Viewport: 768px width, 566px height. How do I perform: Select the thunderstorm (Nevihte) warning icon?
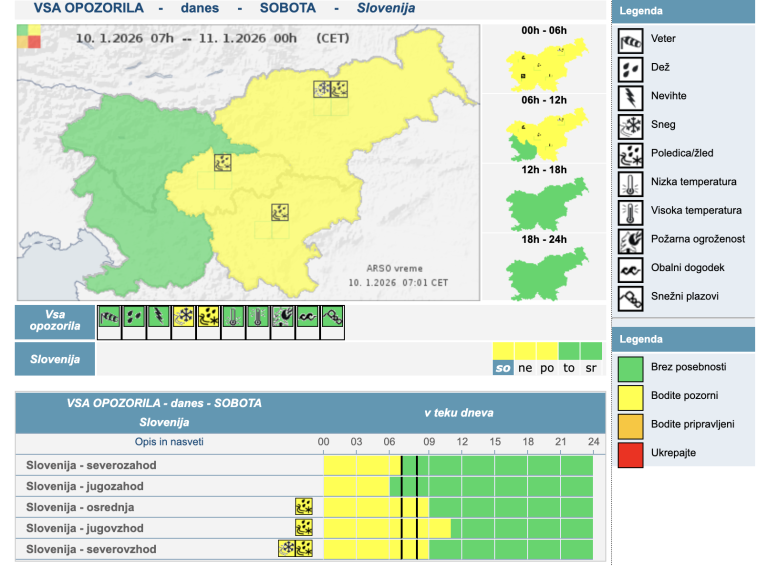click(x=159, y=318)
